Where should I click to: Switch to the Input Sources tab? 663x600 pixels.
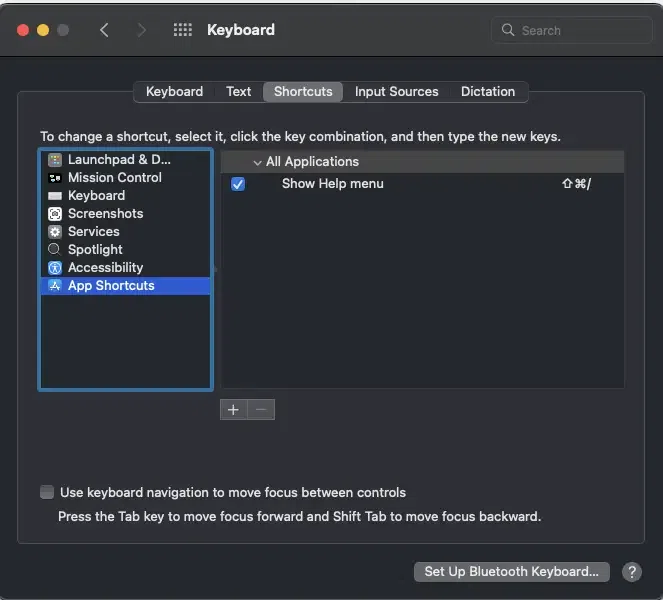coord(396,91)
